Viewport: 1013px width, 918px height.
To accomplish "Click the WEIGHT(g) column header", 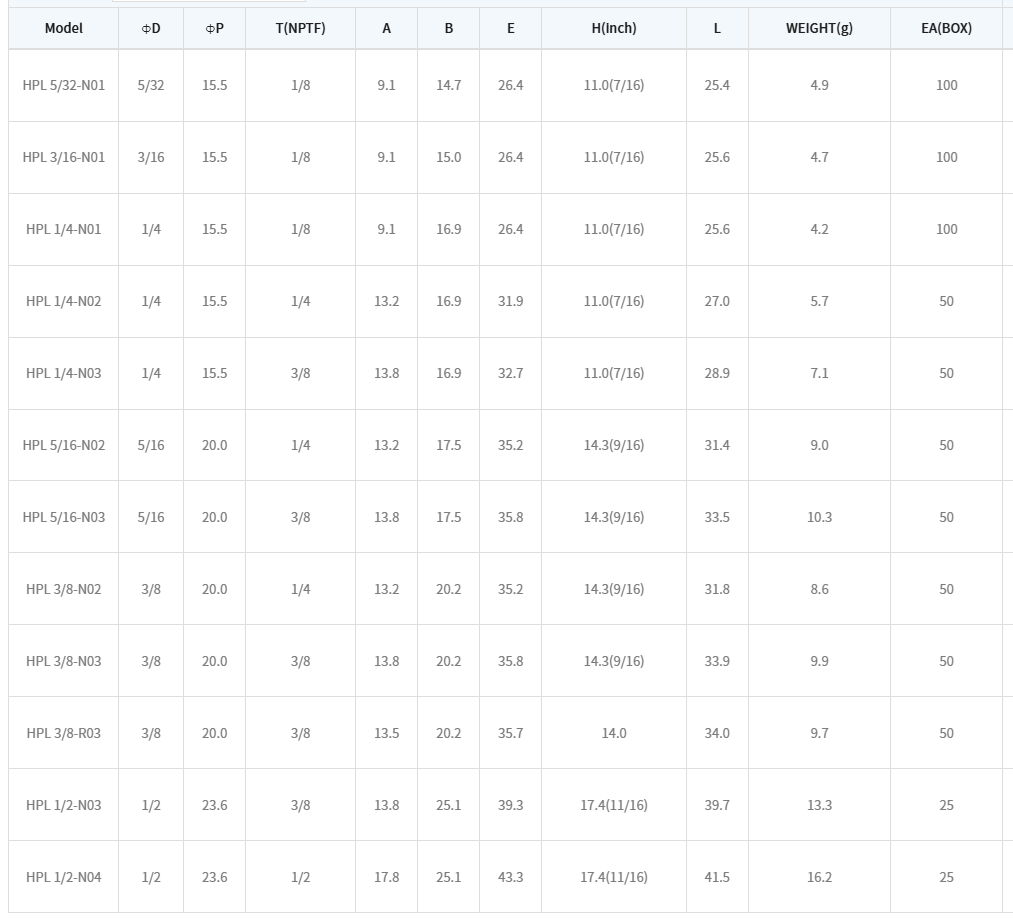I will coord(819,28).
